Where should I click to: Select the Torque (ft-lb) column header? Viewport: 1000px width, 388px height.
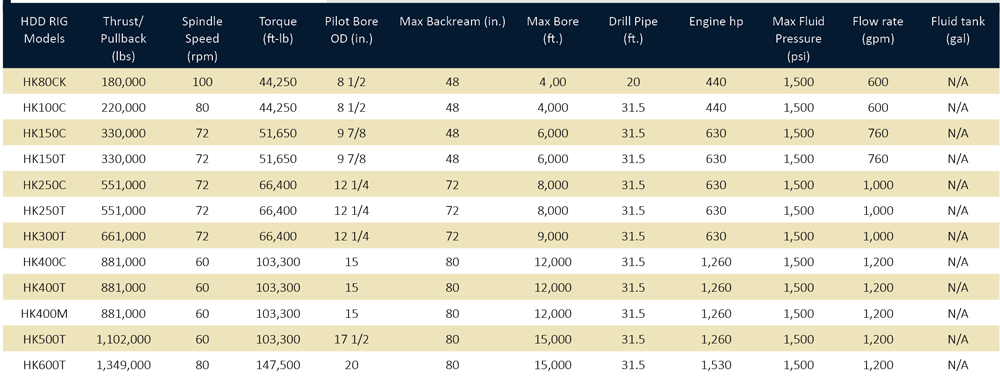click(277, 30)
